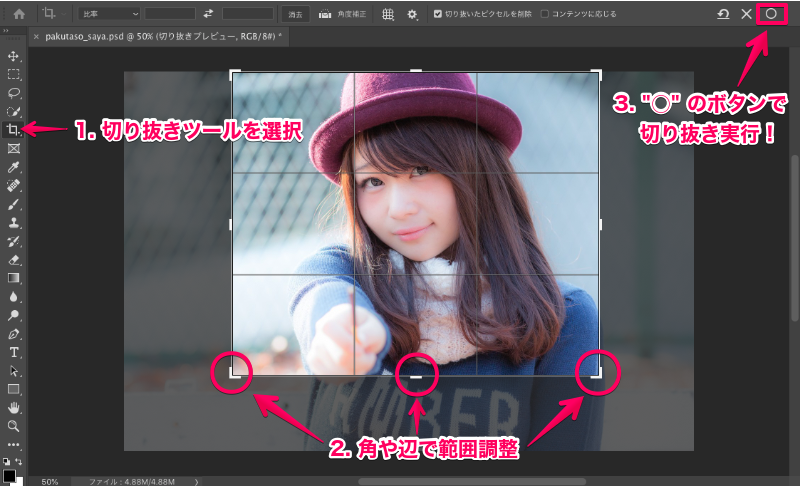Choose the Hand tool
The height and width of the screenshot is (486, 800).
coord(14,408)
